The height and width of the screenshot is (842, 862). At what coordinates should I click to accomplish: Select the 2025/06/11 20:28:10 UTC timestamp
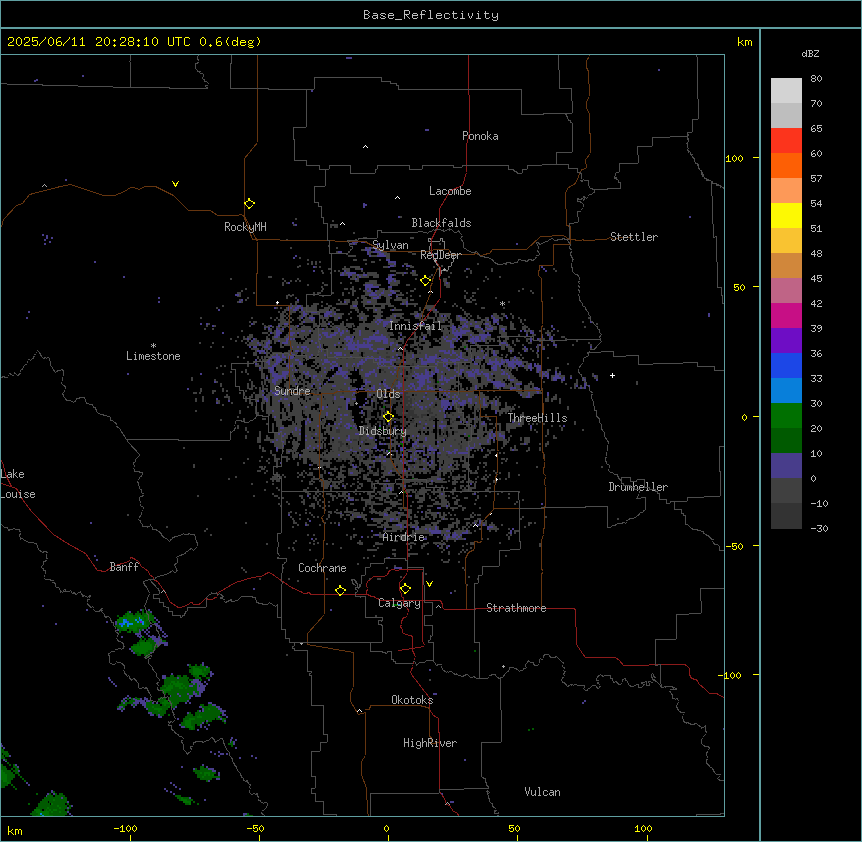click(x=134, y=42)
